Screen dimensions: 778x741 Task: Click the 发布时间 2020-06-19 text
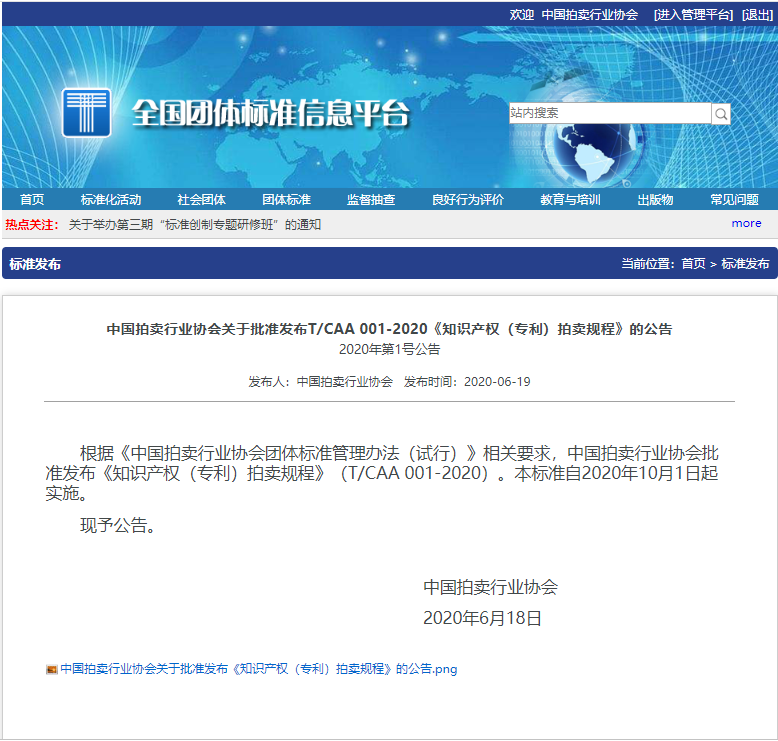(x=467, y=382)
